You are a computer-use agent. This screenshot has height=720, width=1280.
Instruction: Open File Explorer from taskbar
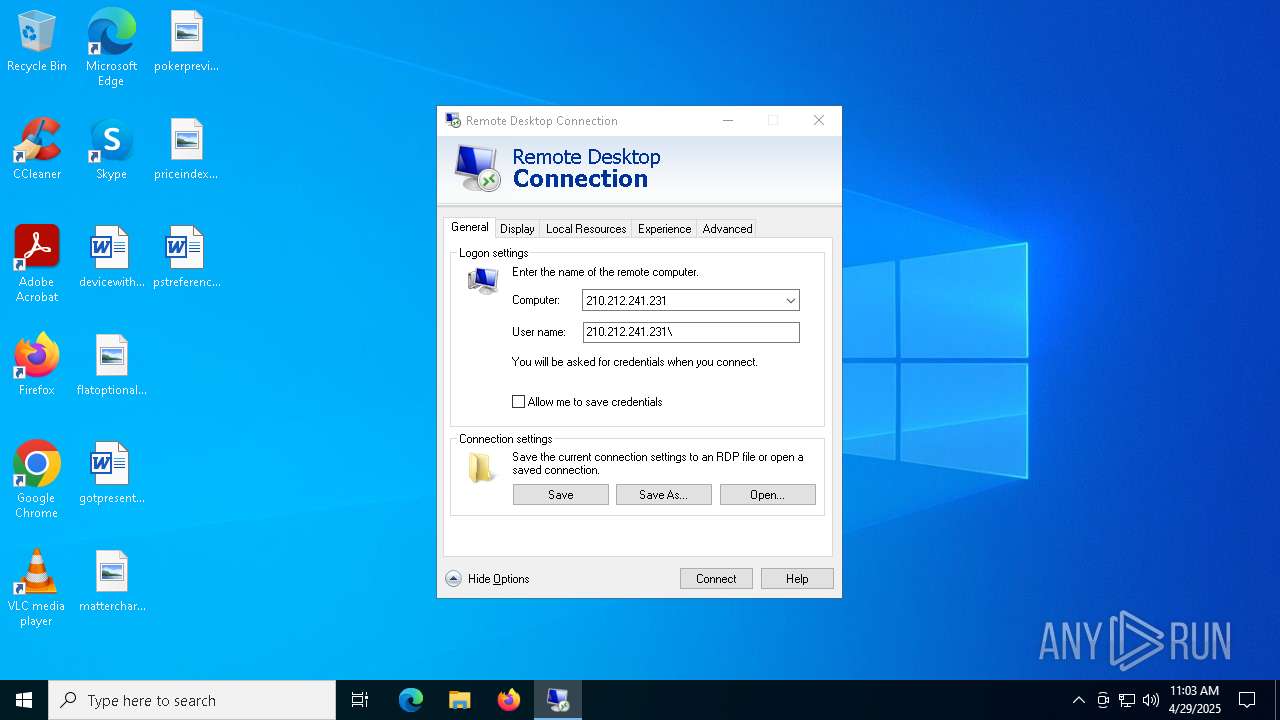pyautogui.click(x=459, y=700)
